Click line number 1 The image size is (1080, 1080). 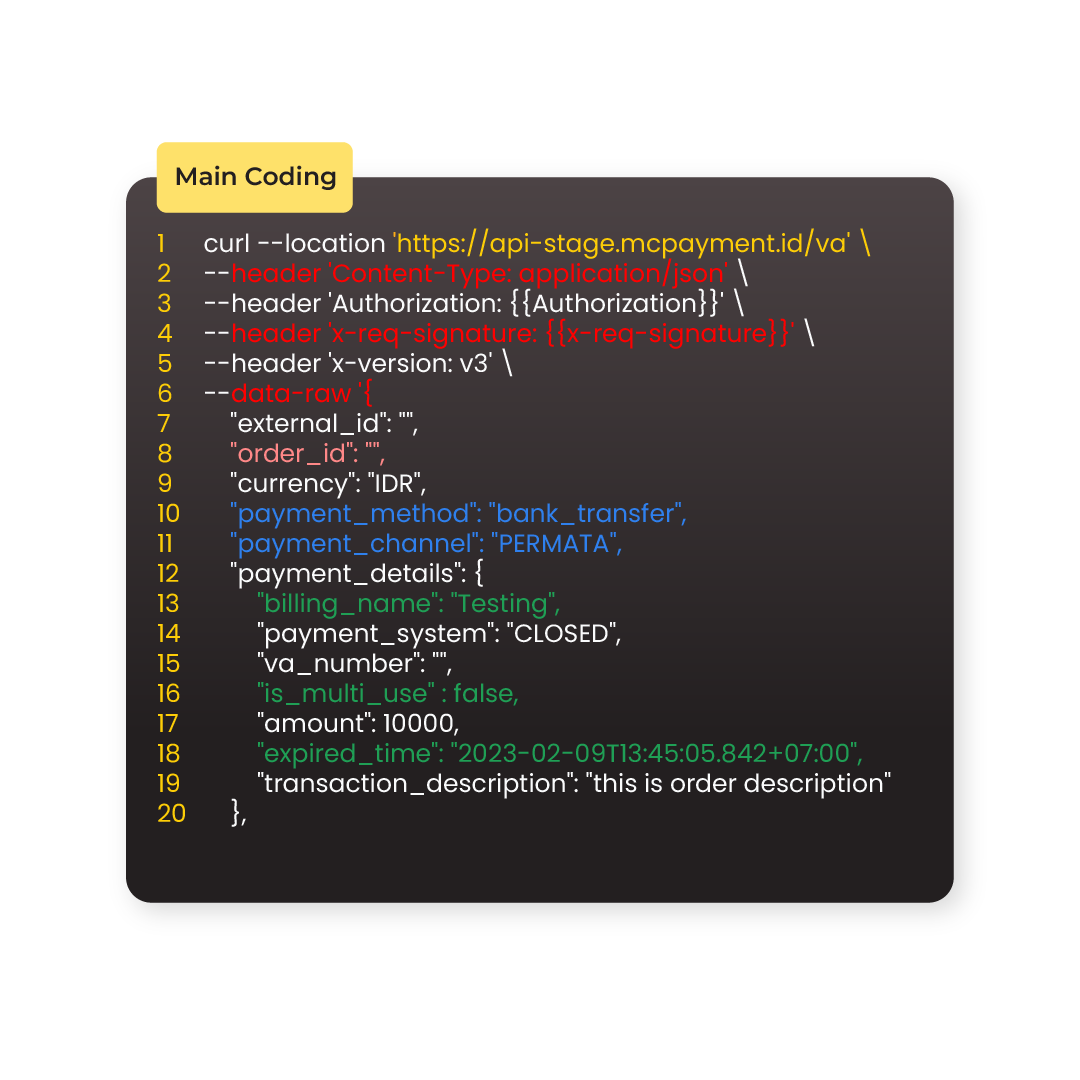click(x=161, y=244)
